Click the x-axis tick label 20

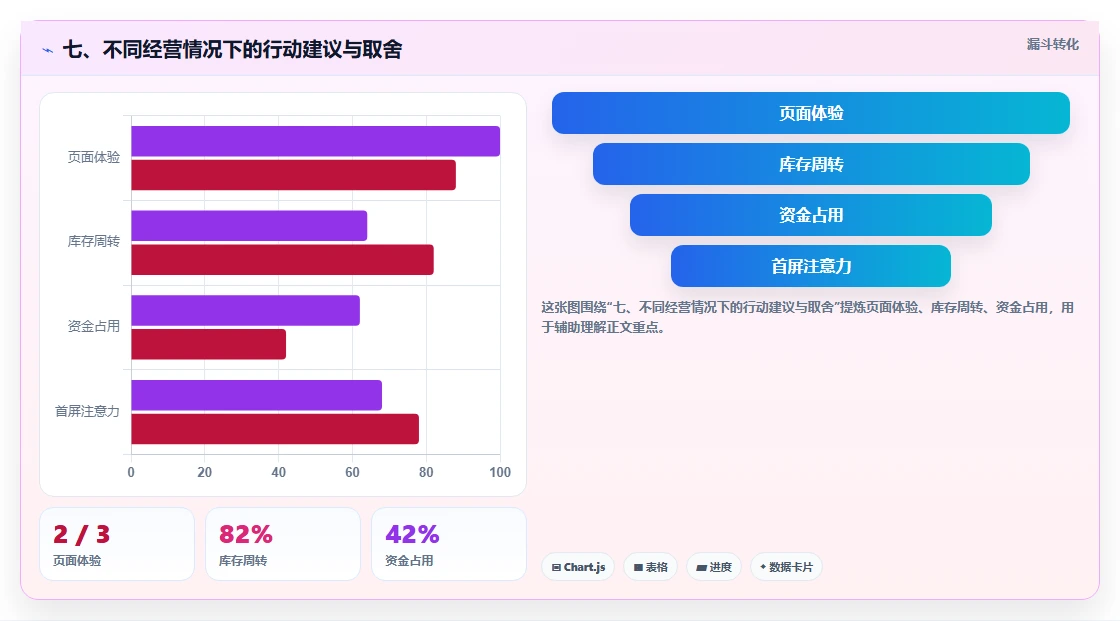click(205, 472)
